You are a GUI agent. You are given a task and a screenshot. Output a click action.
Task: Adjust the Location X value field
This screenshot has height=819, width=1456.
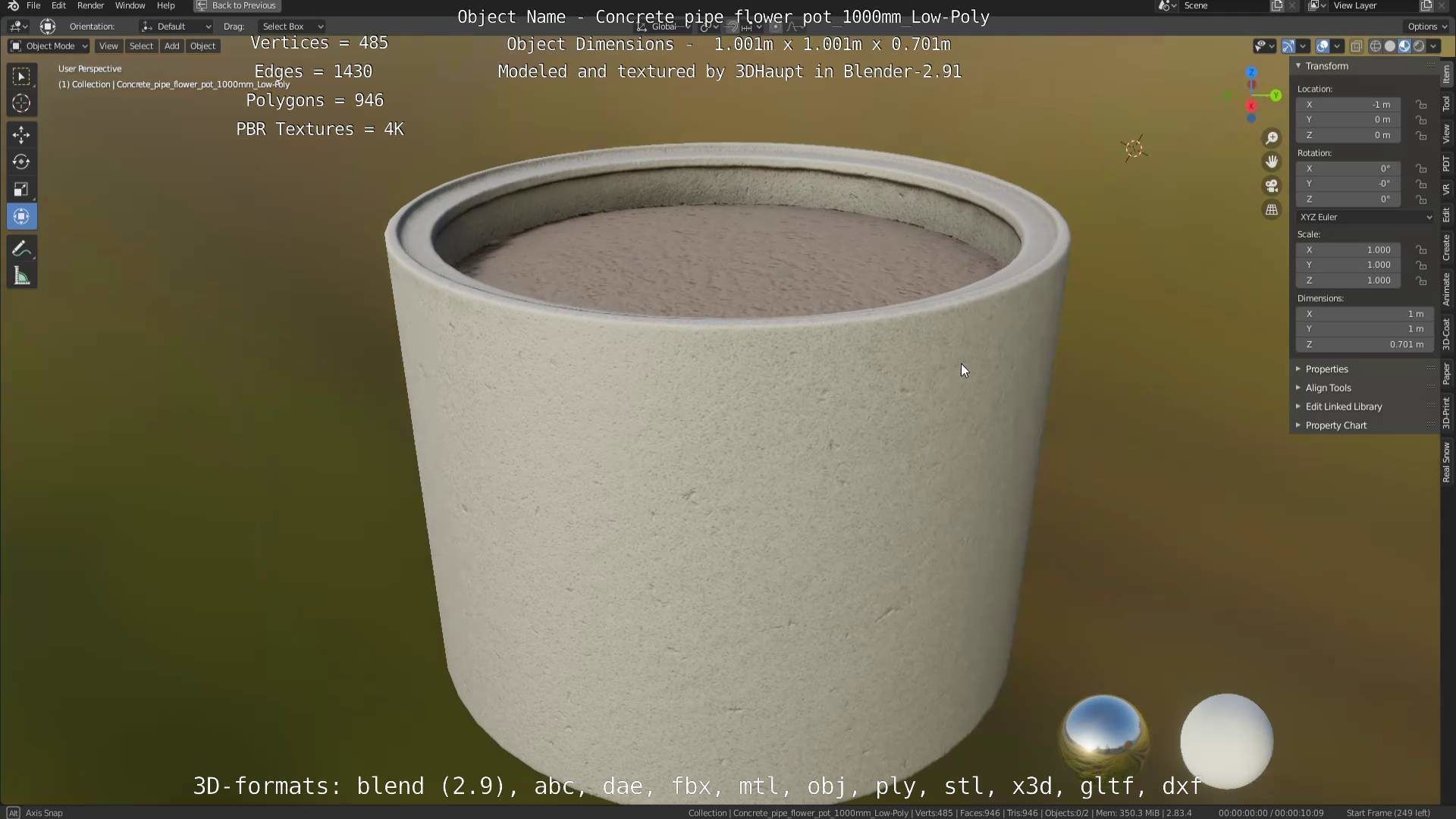[1348, 105]
